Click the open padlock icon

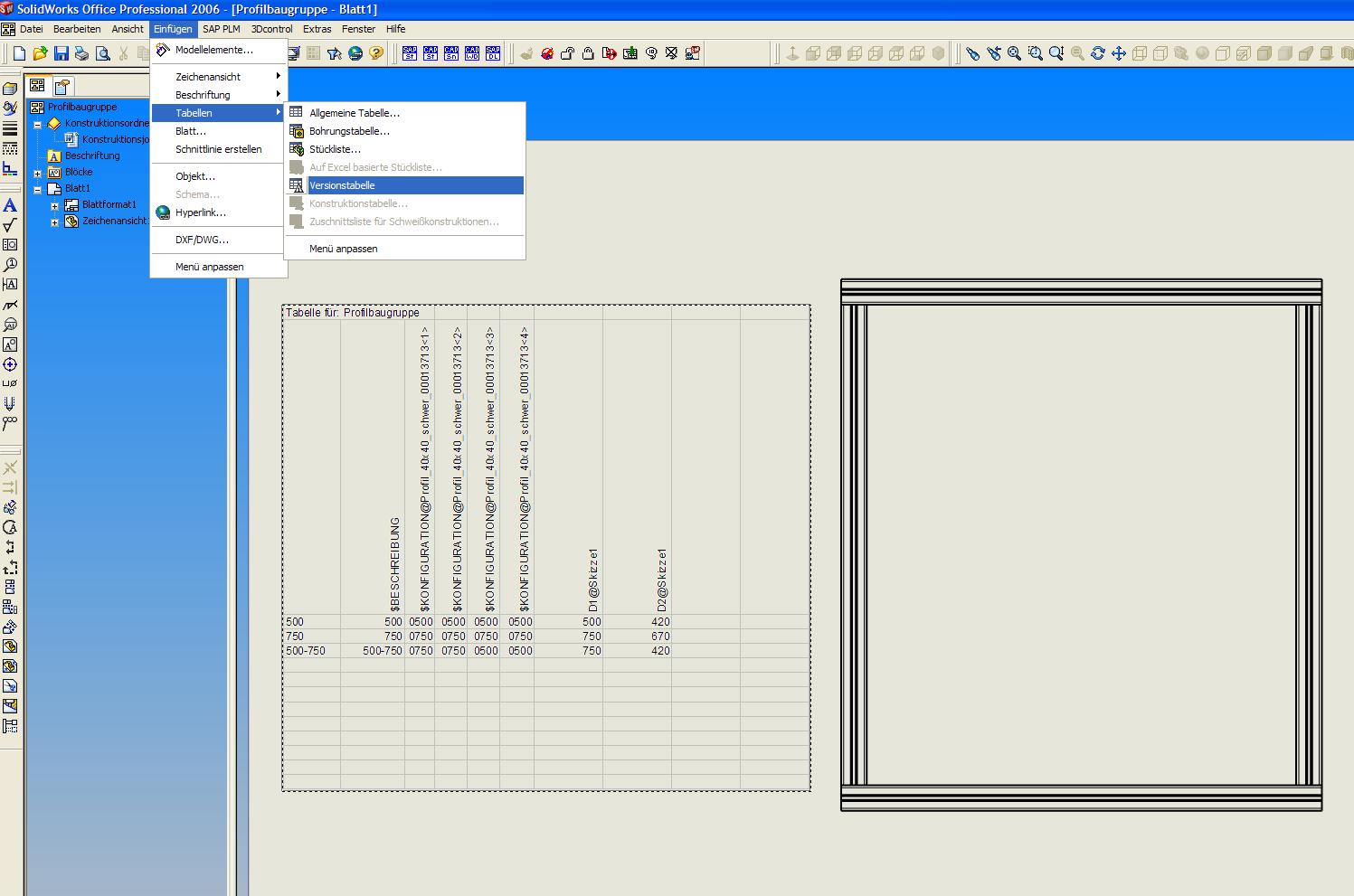568,54
